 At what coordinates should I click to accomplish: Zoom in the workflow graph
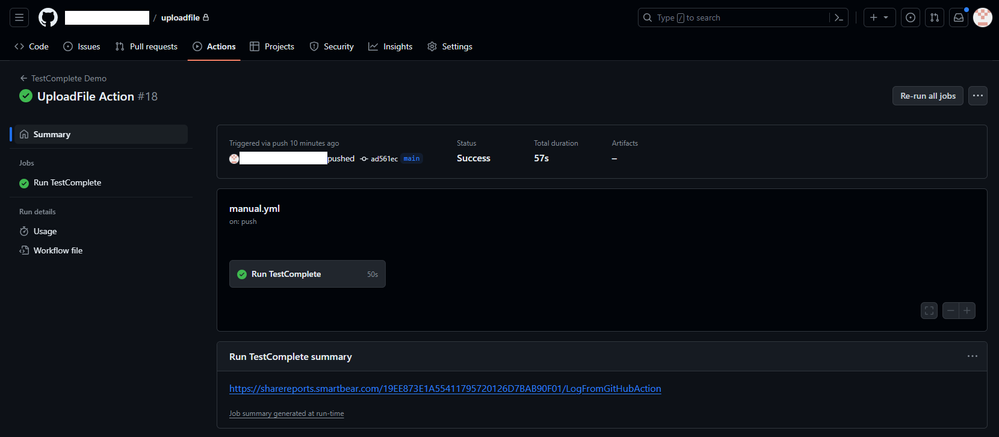pyautogui.click(x=967, y=311)
